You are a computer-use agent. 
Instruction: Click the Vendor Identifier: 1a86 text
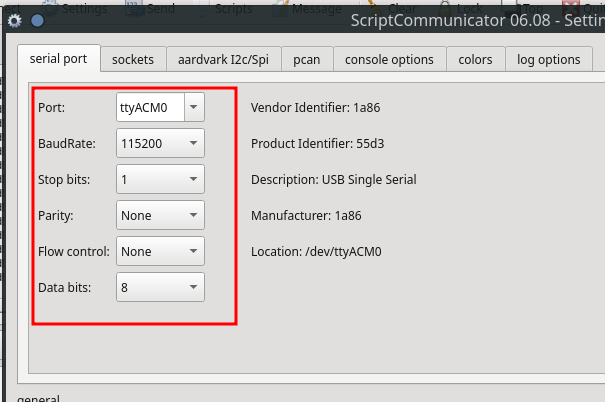click(x=315, y=108)
